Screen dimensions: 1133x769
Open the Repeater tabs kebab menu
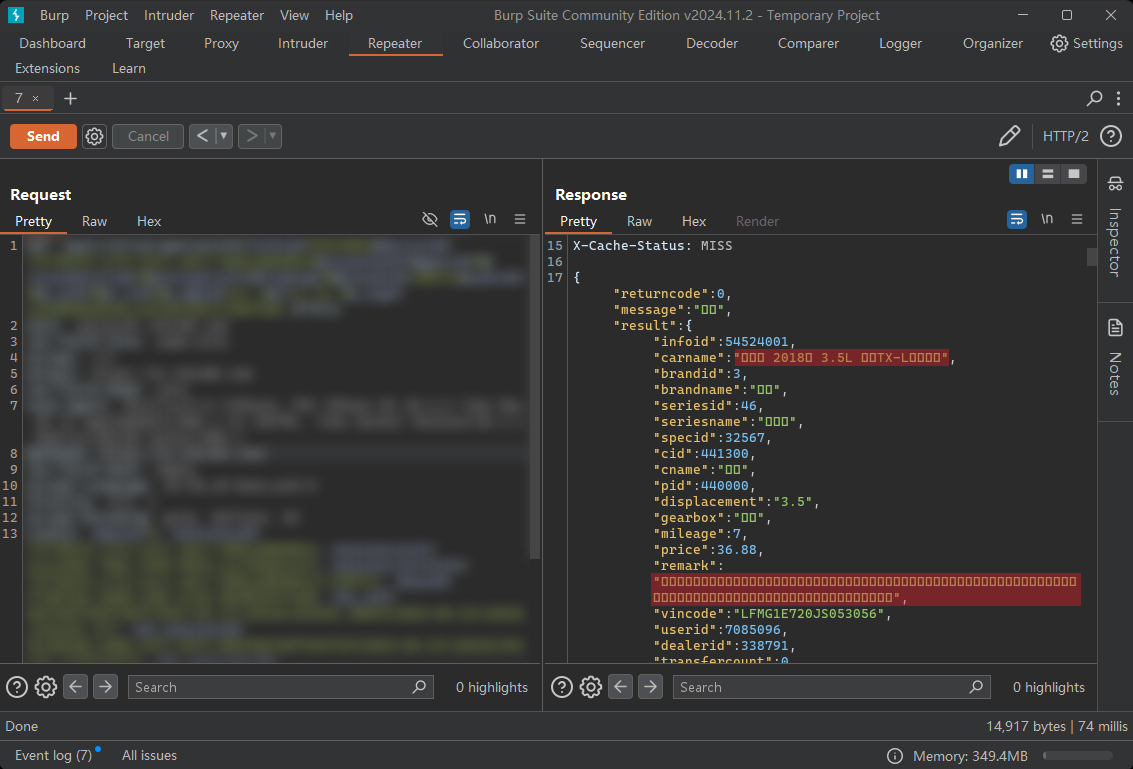[1118, 98]
